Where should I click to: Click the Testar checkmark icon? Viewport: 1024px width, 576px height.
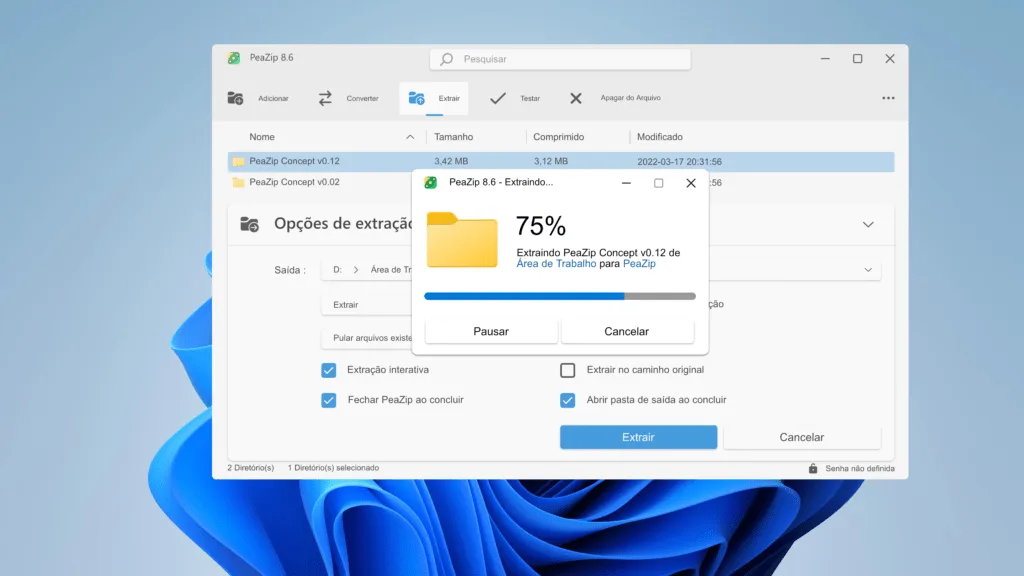coord(498,98)
